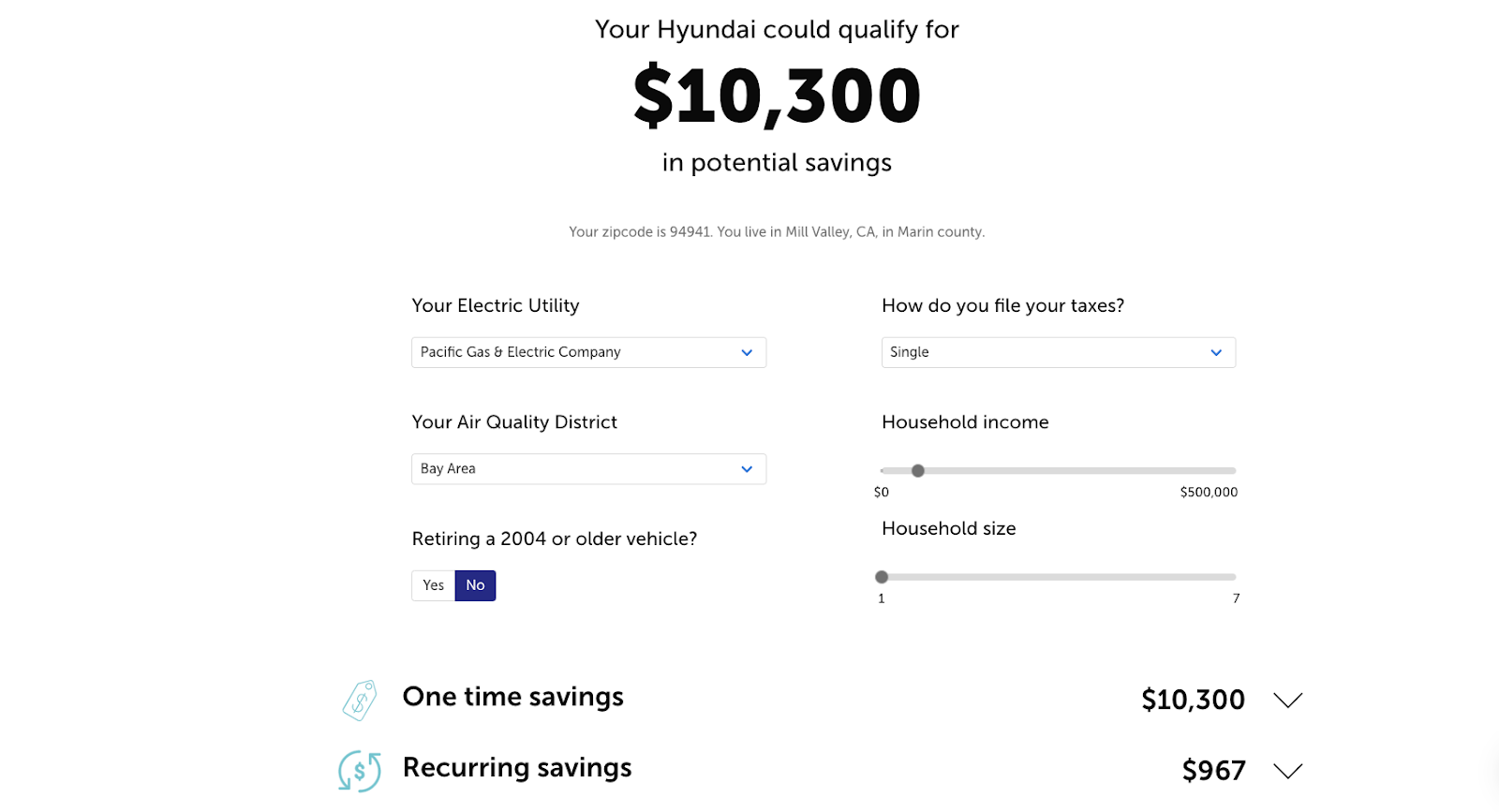
Task: Select No for retiring an older vehicle
Action: 475,585
